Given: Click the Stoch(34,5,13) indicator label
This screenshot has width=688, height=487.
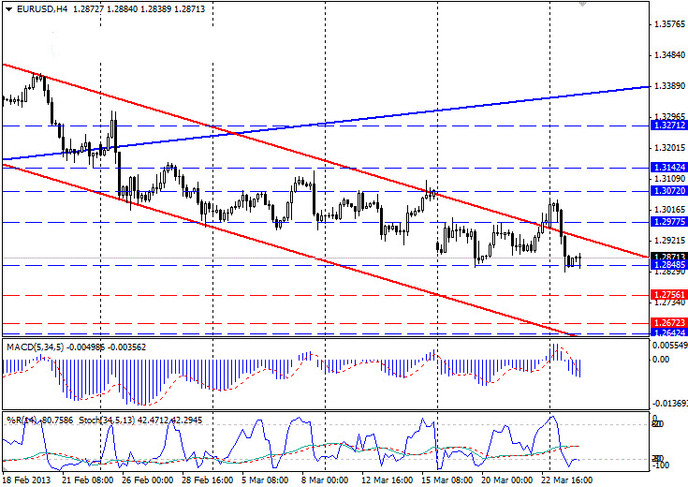Looking at the screenshot, I should (107, 420).
